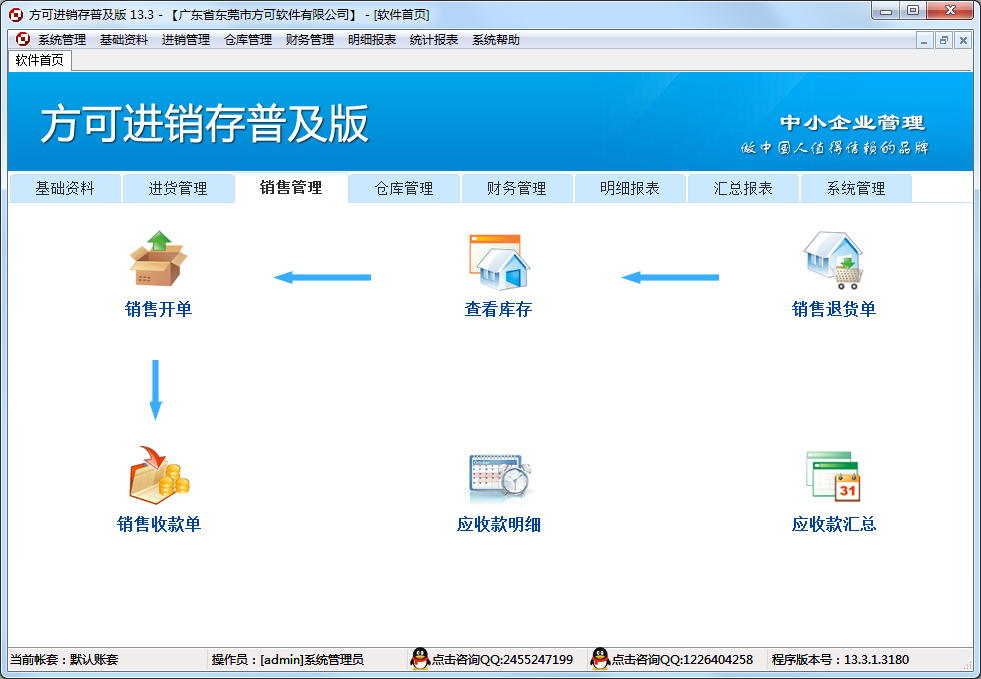Click the second QQ penguin icon in status bar

click(x=600, y=659)
